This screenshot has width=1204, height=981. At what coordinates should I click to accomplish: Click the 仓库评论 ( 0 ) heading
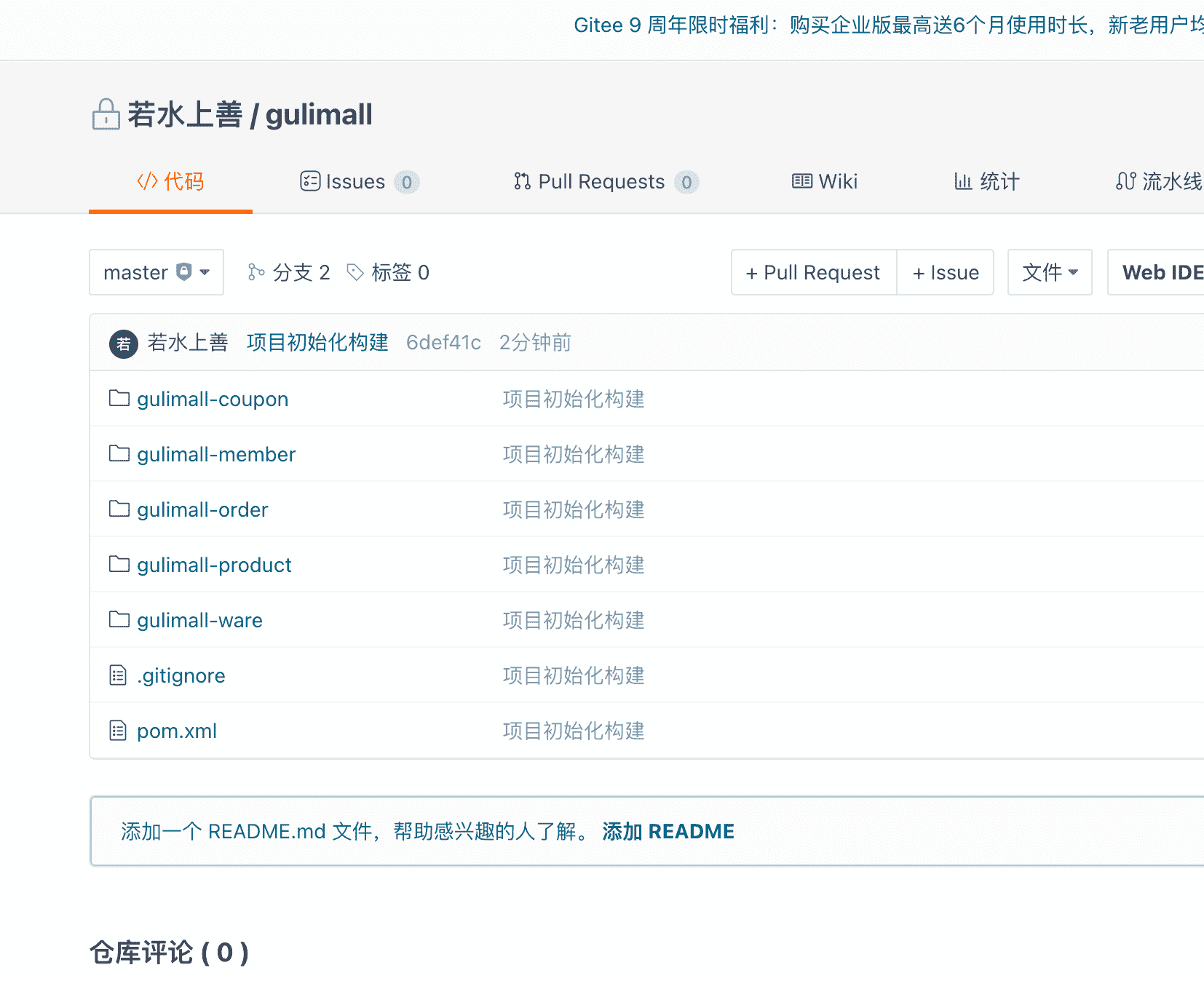[169, 952]
